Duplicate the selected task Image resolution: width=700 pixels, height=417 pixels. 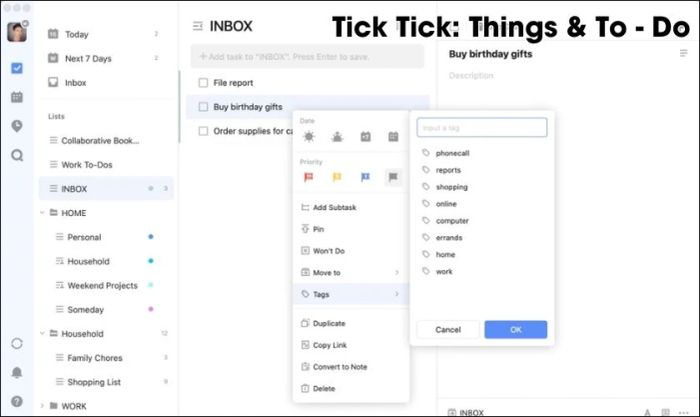click(x=350, y=323)
